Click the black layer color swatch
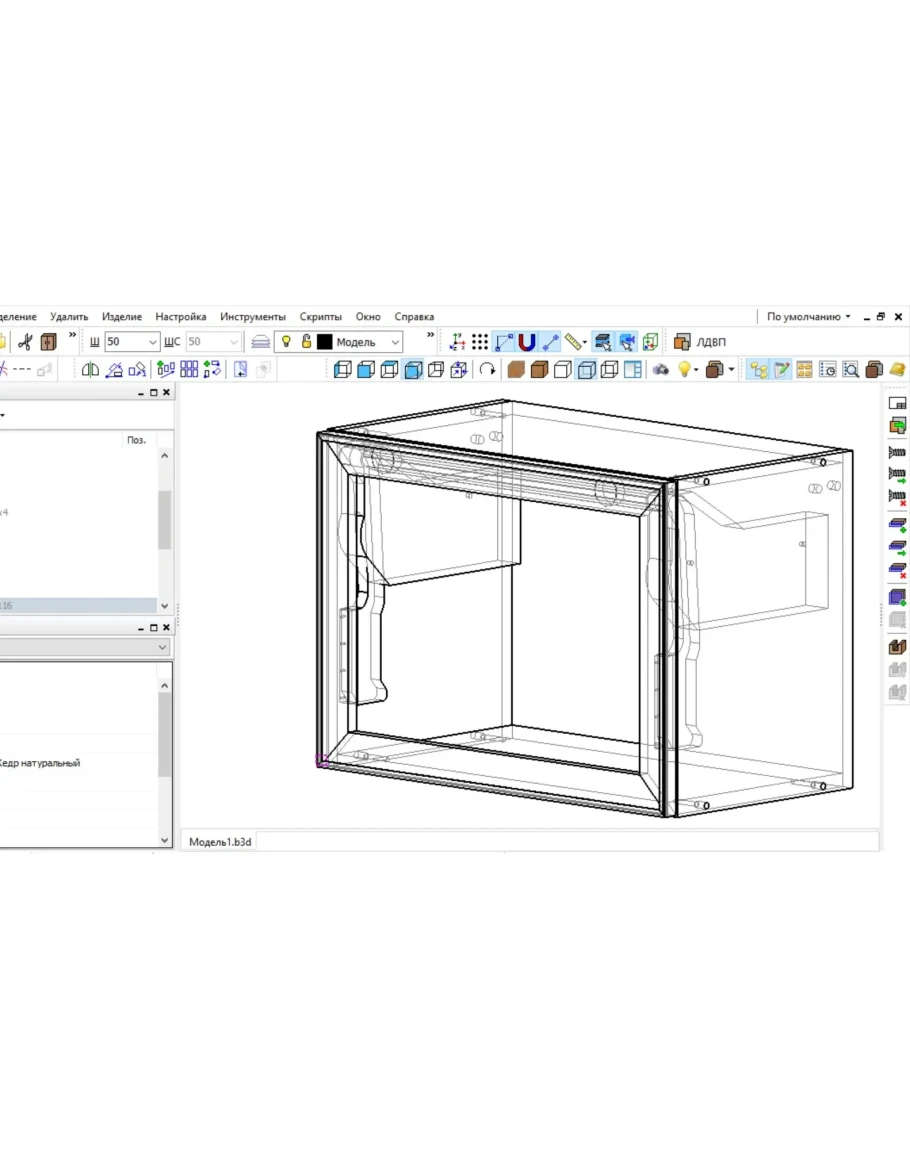 [325, 342]
